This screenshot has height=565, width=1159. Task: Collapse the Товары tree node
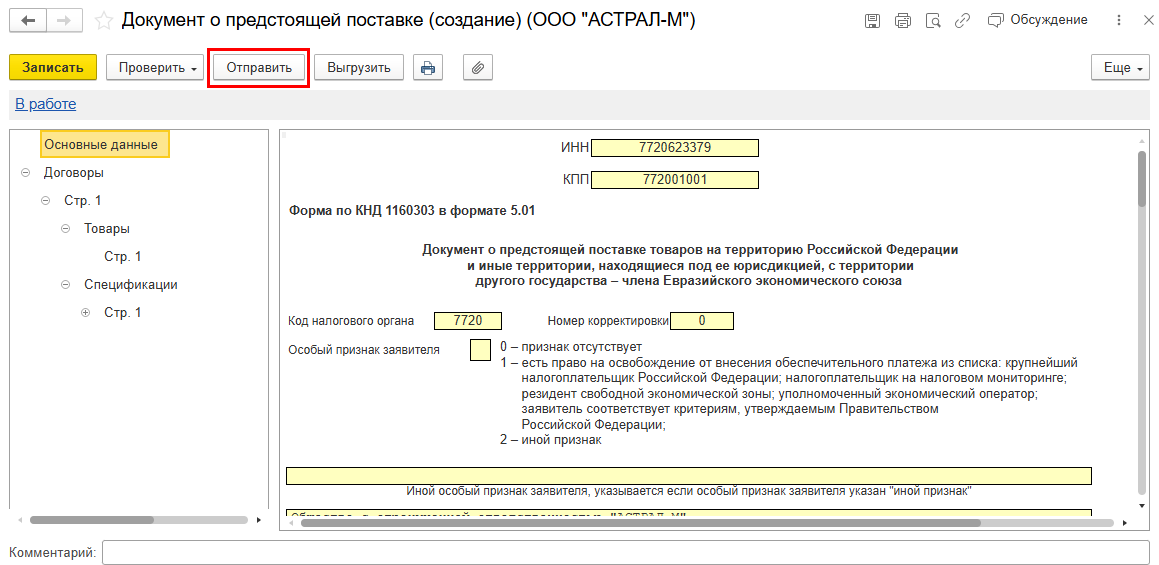point(65,229)
